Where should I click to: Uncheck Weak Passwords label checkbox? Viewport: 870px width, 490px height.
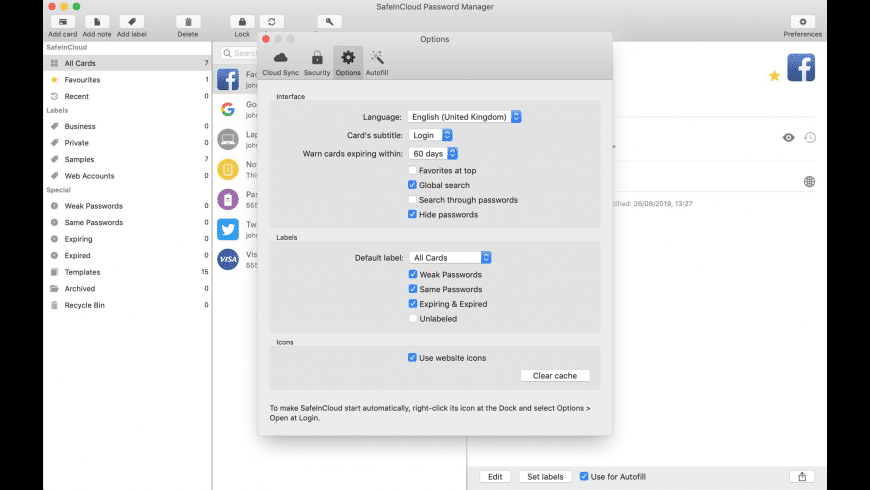[x=413, y=274]
